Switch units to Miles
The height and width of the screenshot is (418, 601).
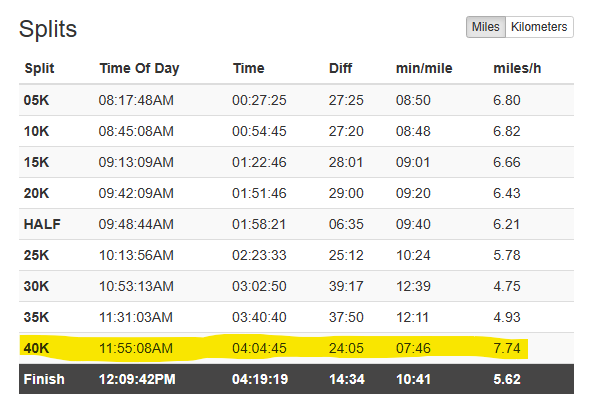tap(486, 27)
